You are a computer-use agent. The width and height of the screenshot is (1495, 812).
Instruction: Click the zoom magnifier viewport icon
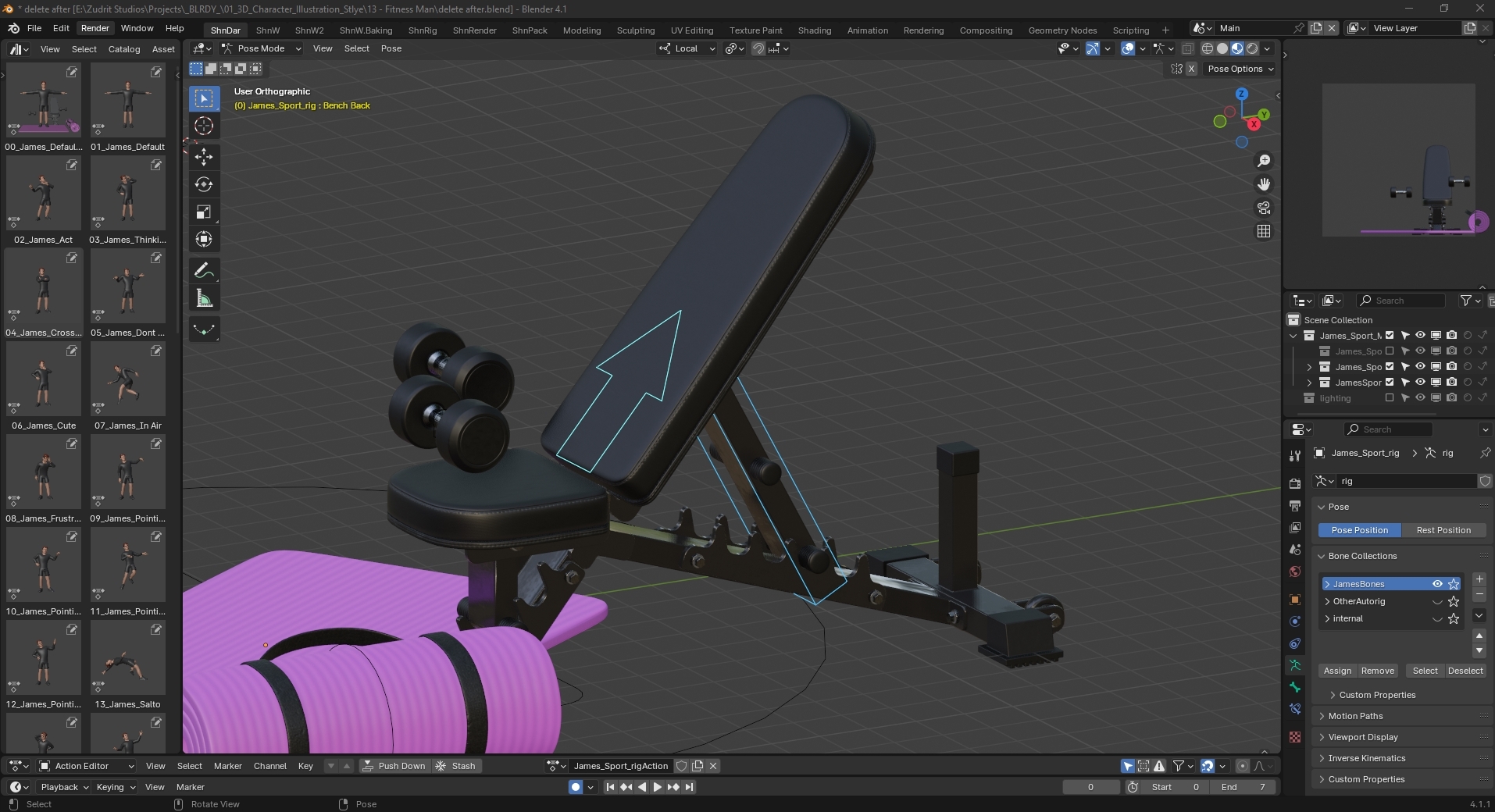1264,161
